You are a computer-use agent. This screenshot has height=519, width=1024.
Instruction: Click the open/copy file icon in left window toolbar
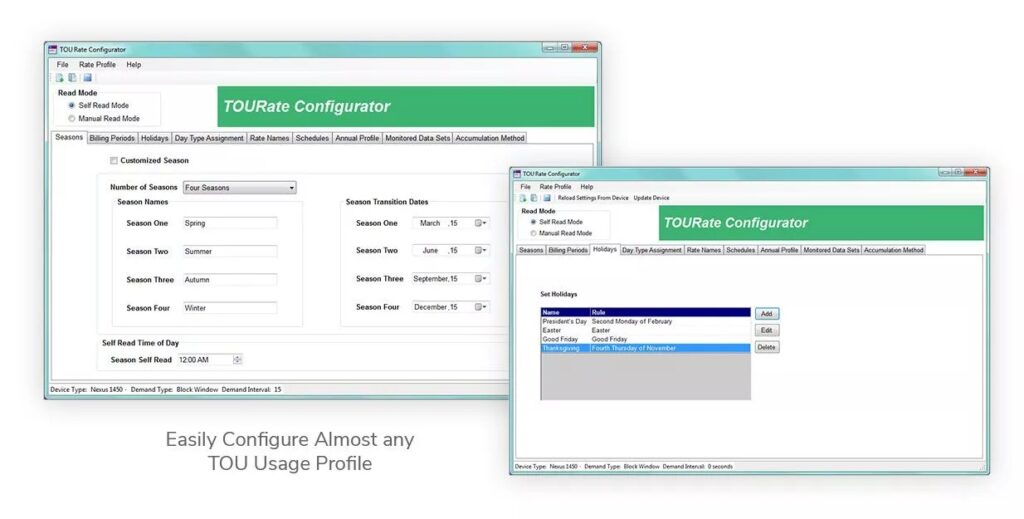click(x=72, y=78)
